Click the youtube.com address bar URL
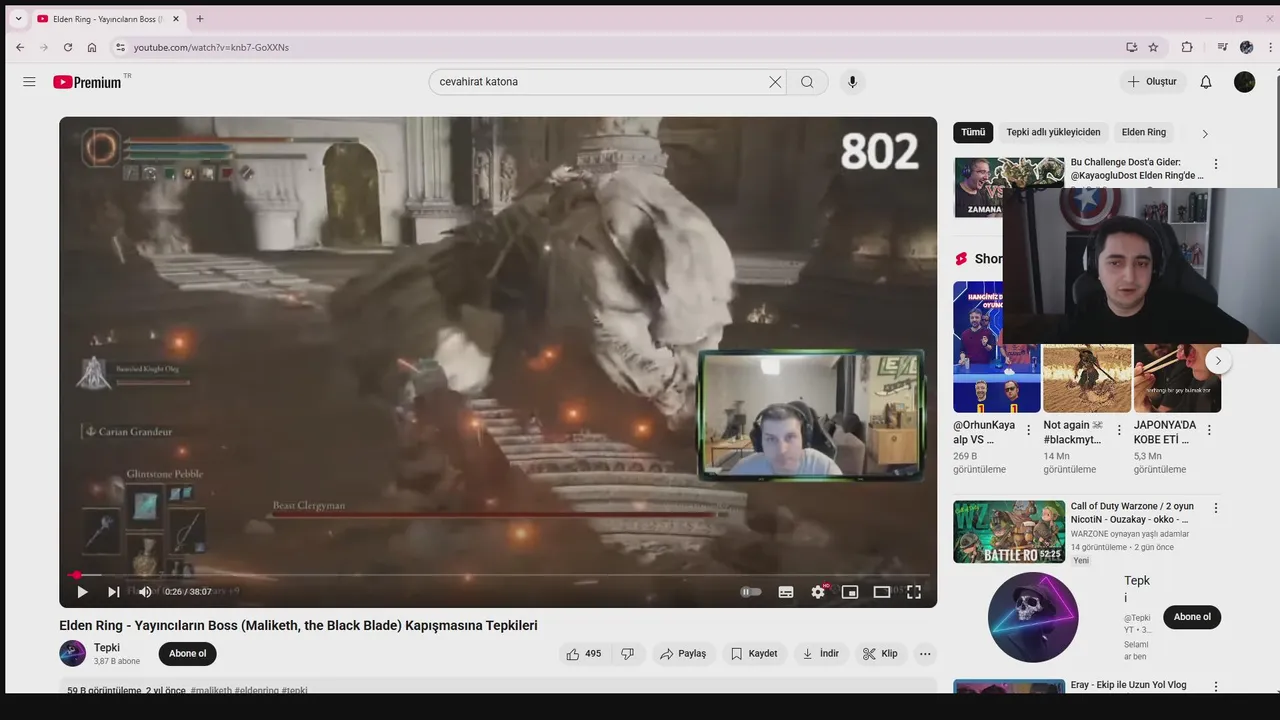1280x720 pixels. (x=211, y=47)
